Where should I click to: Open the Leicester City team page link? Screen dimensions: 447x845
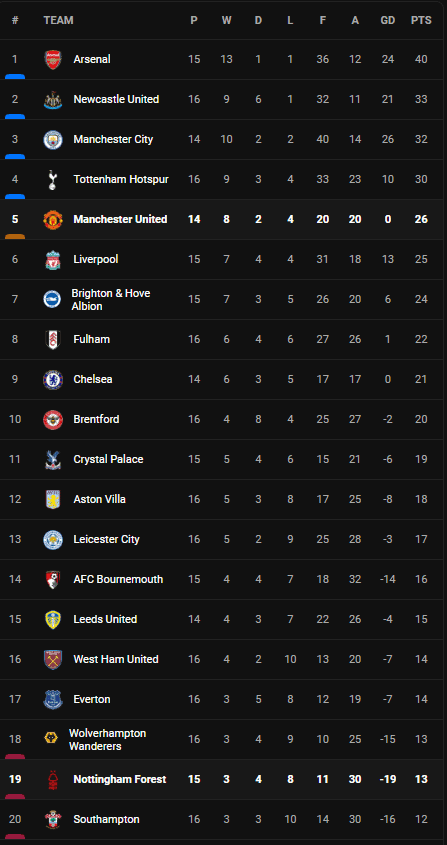click(106, 539)
